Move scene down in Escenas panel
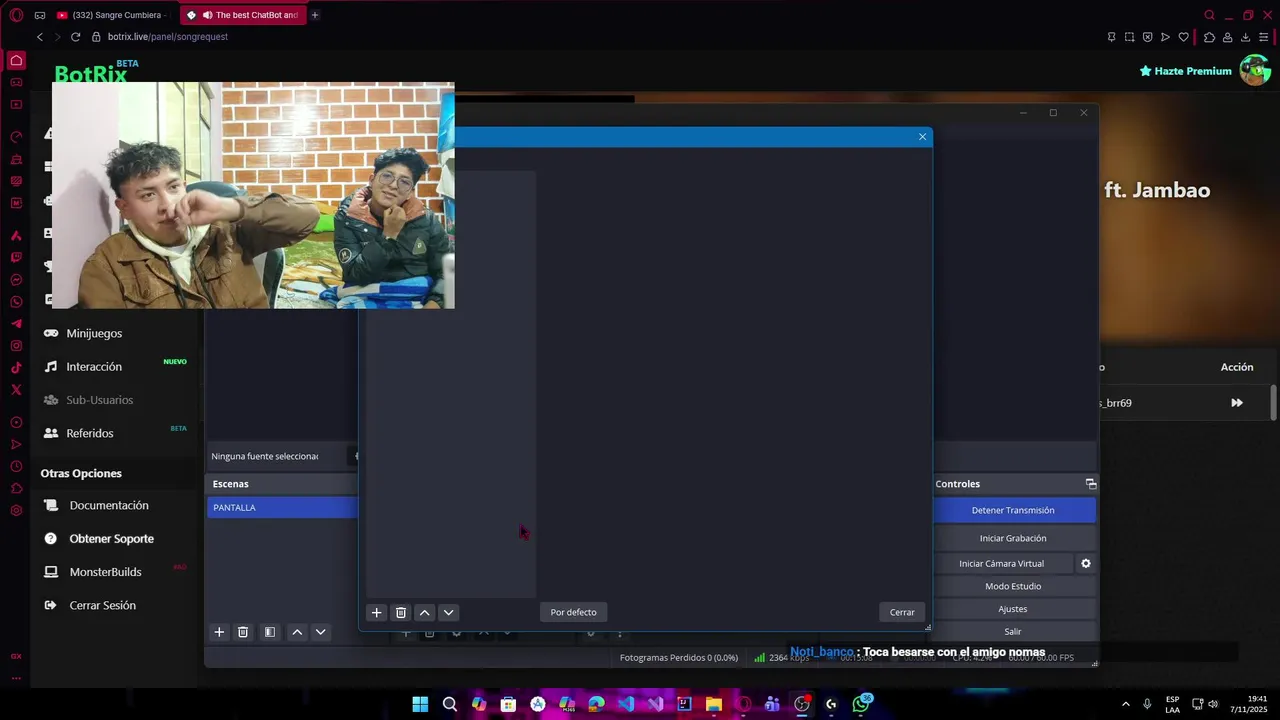The height and width of the screenshot is (720, 1280). 321,632
